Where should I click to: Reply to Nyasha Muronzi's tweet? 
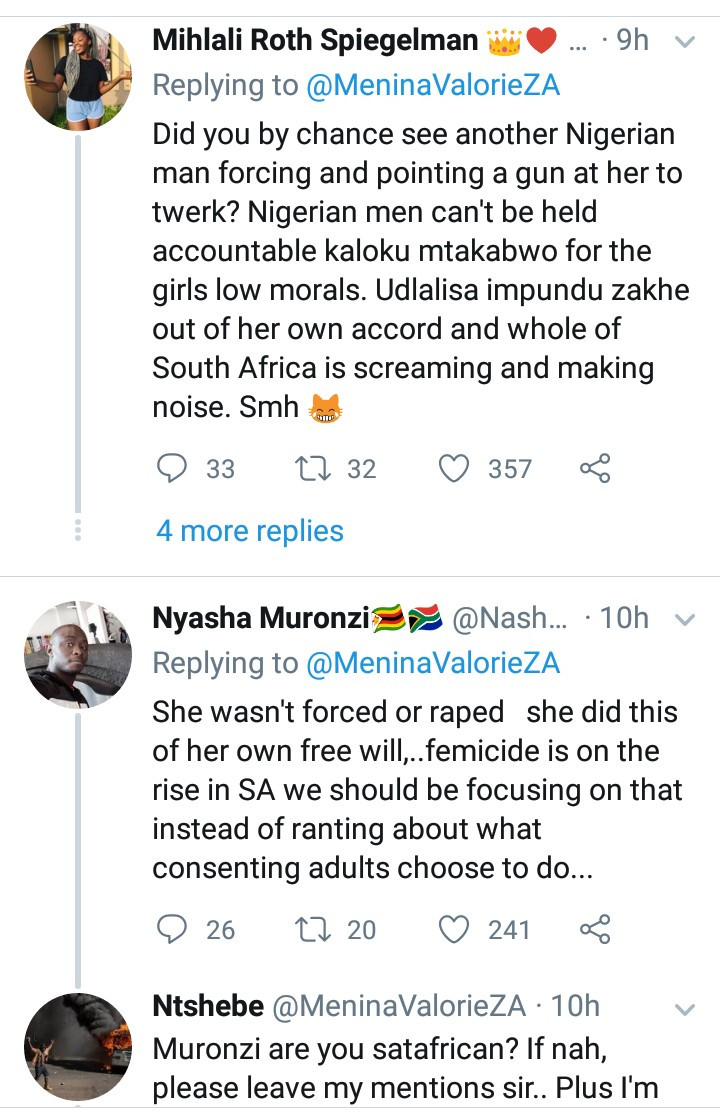(173, 930)
